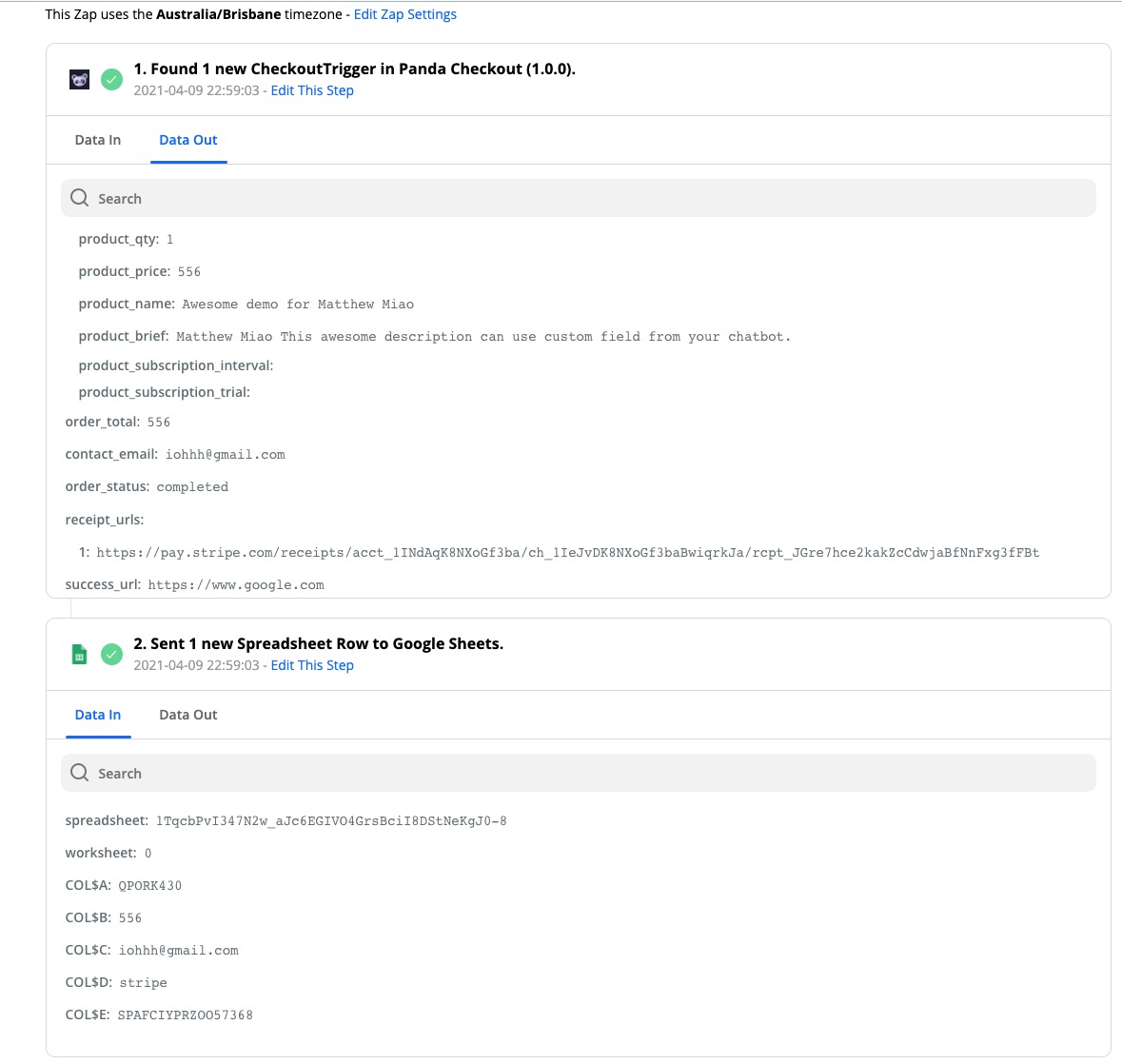Open the Edit Zap Settings link
Screen dimensions: 1122x1064
click(x=405, y=14)
